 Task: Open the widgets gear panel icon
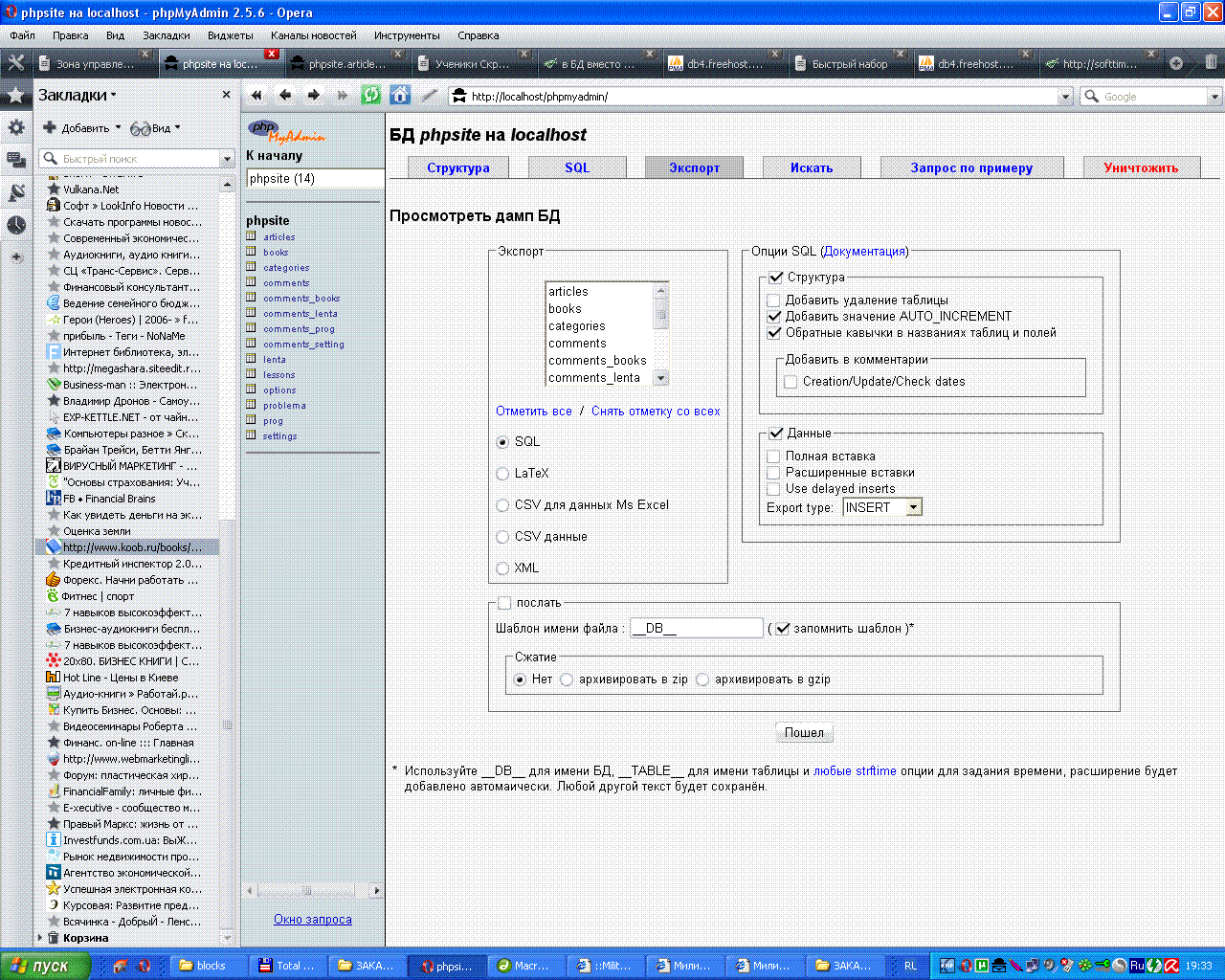point(16,127)
